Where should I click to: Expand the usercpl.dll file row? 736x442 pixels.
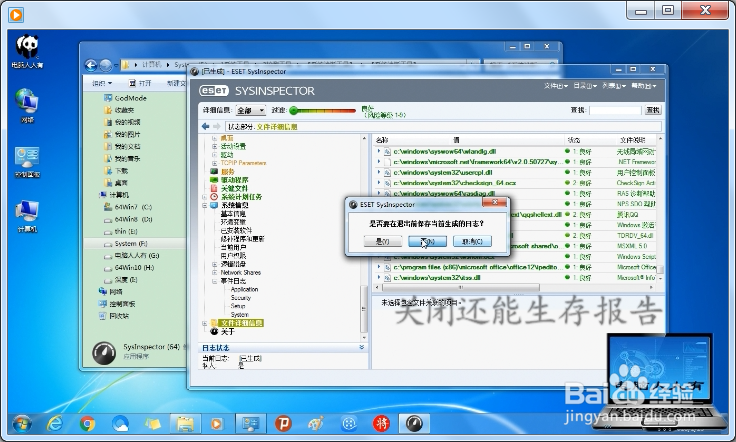click(379, 172)
